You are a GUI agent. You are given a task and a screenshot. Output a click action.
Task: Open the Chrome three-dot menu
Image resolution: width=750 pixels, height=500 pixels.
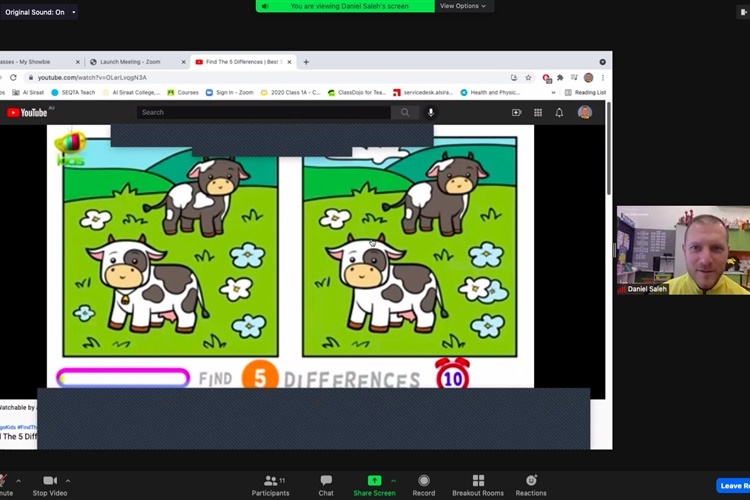coord(603,78)
